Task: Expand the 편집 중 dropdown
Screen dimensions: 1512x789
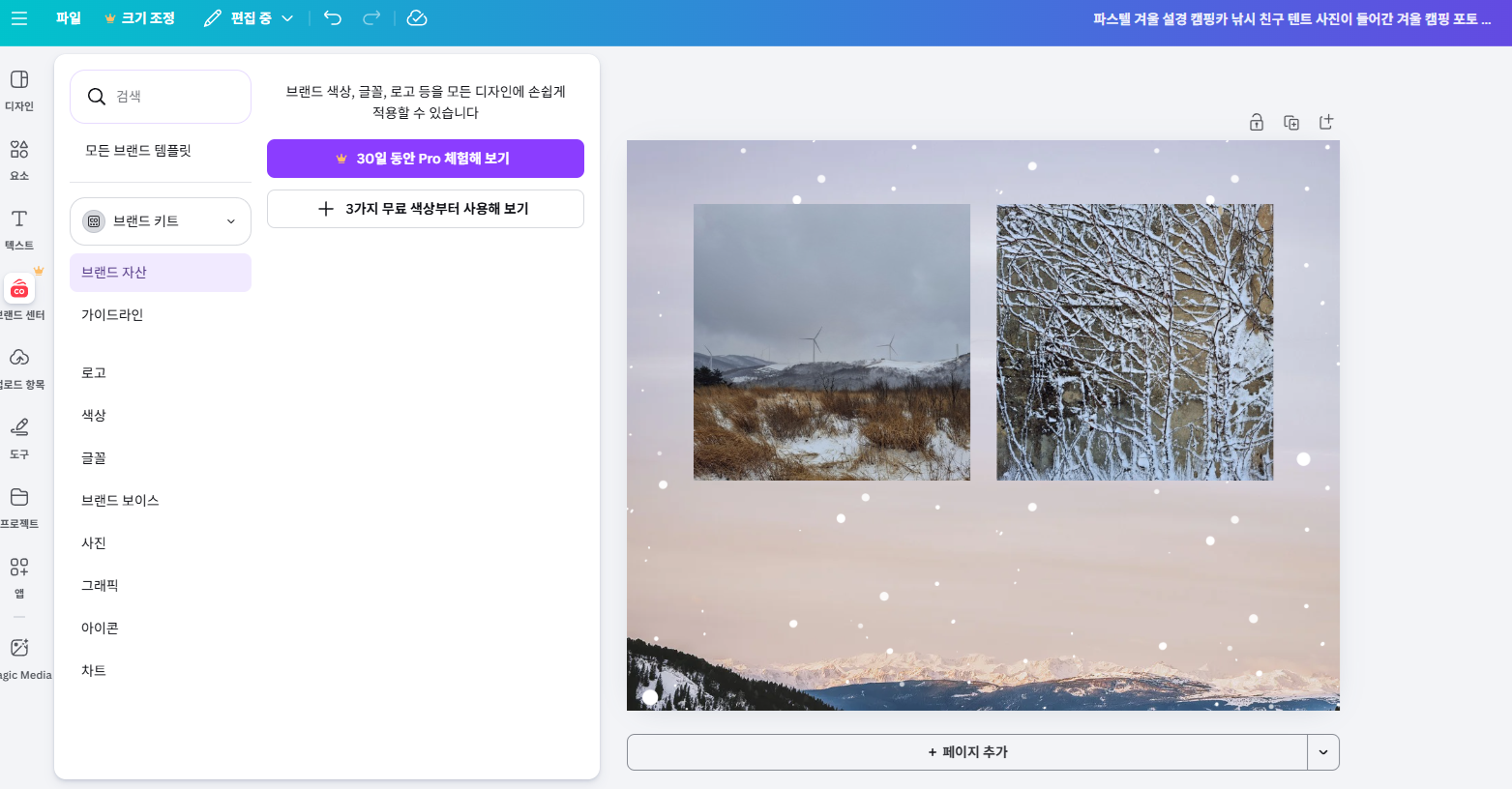Action: pyautogui.click(x=288, y=17)
